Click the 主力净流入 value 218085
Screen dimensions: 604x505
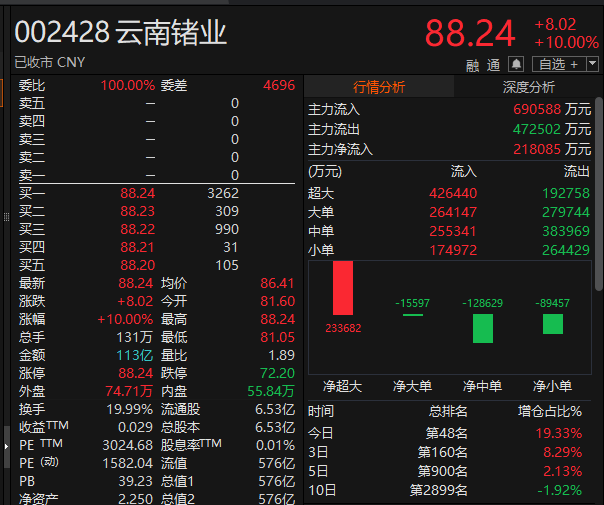tap(537, 149)
